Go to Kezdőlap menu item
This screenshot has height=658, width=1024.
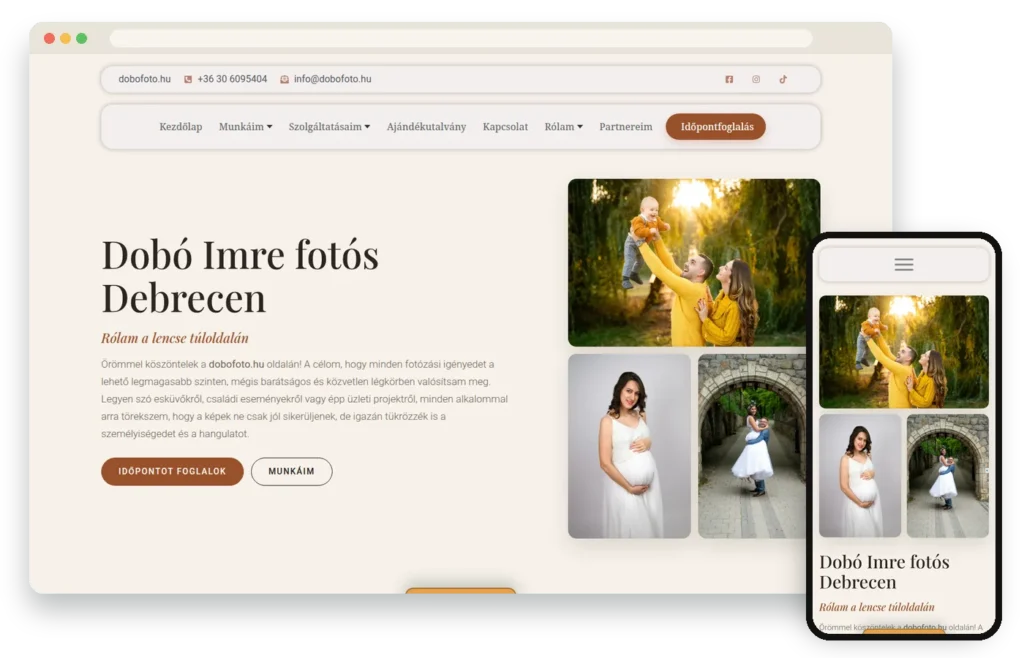181,127
